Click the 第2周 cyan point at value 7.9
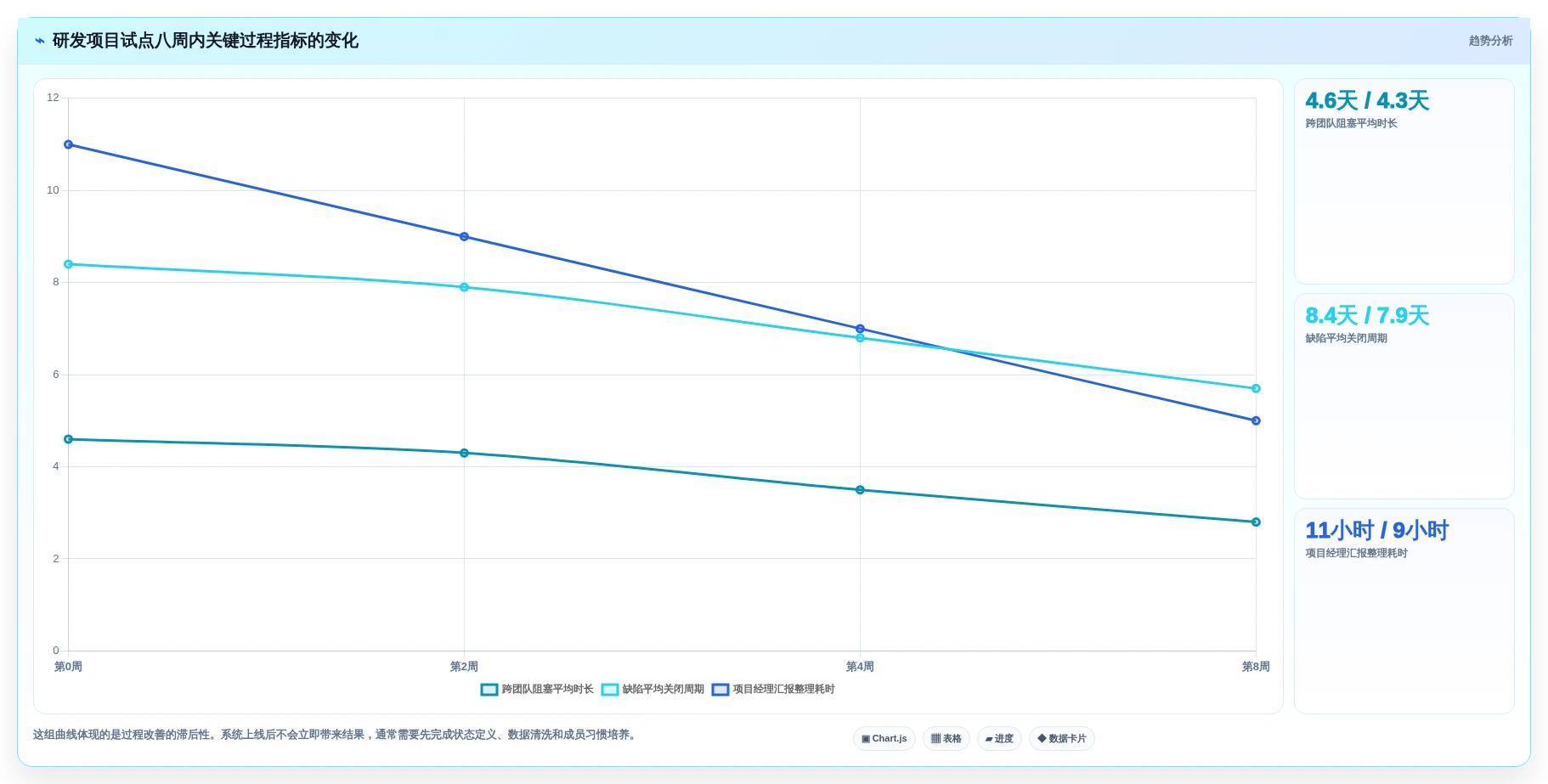The width and height of the screenshot is (1548, 784). pyautogui.click(x=464, y=287)
